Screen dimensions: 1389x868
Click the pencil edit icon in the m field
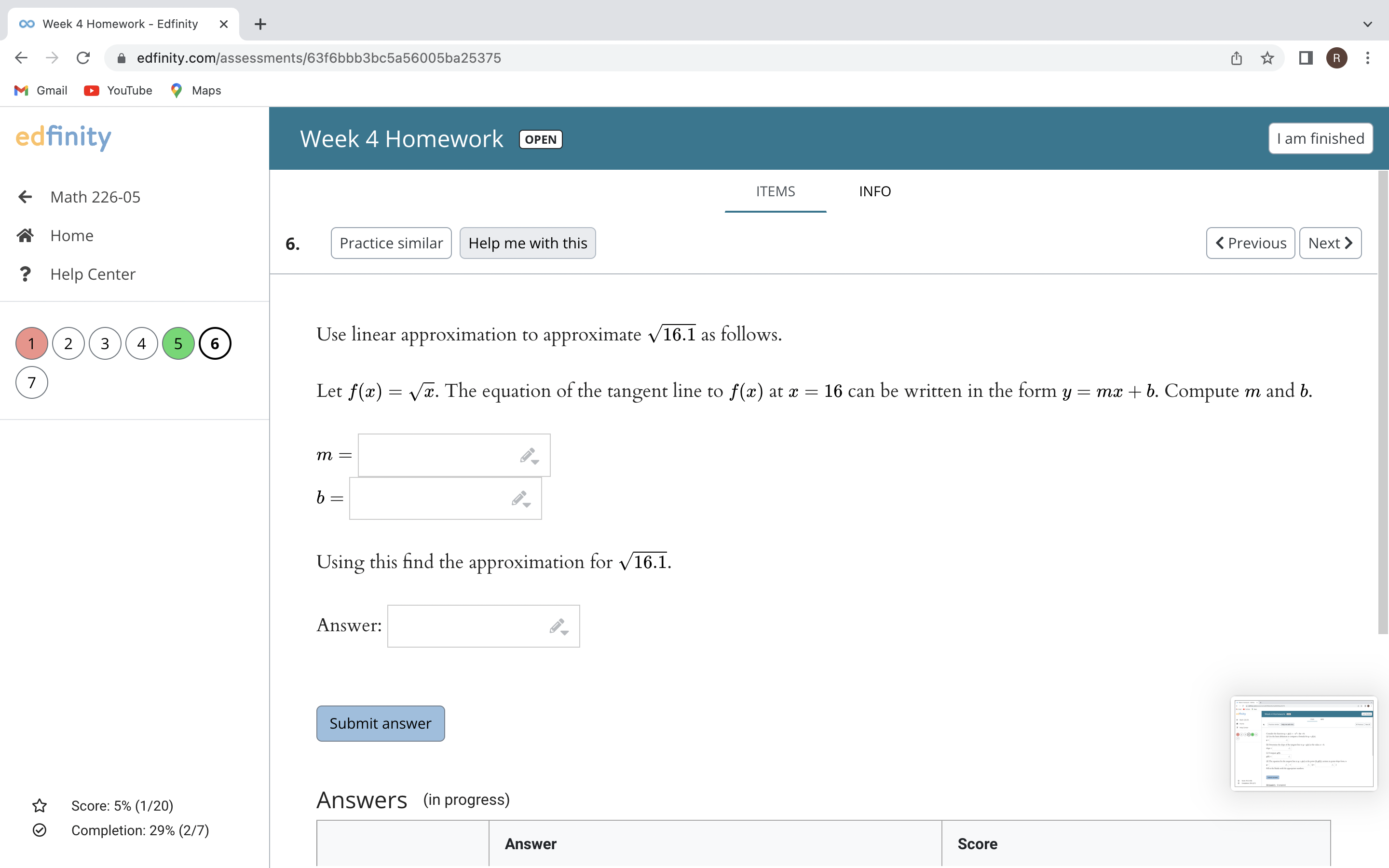(x=528, y=455)
